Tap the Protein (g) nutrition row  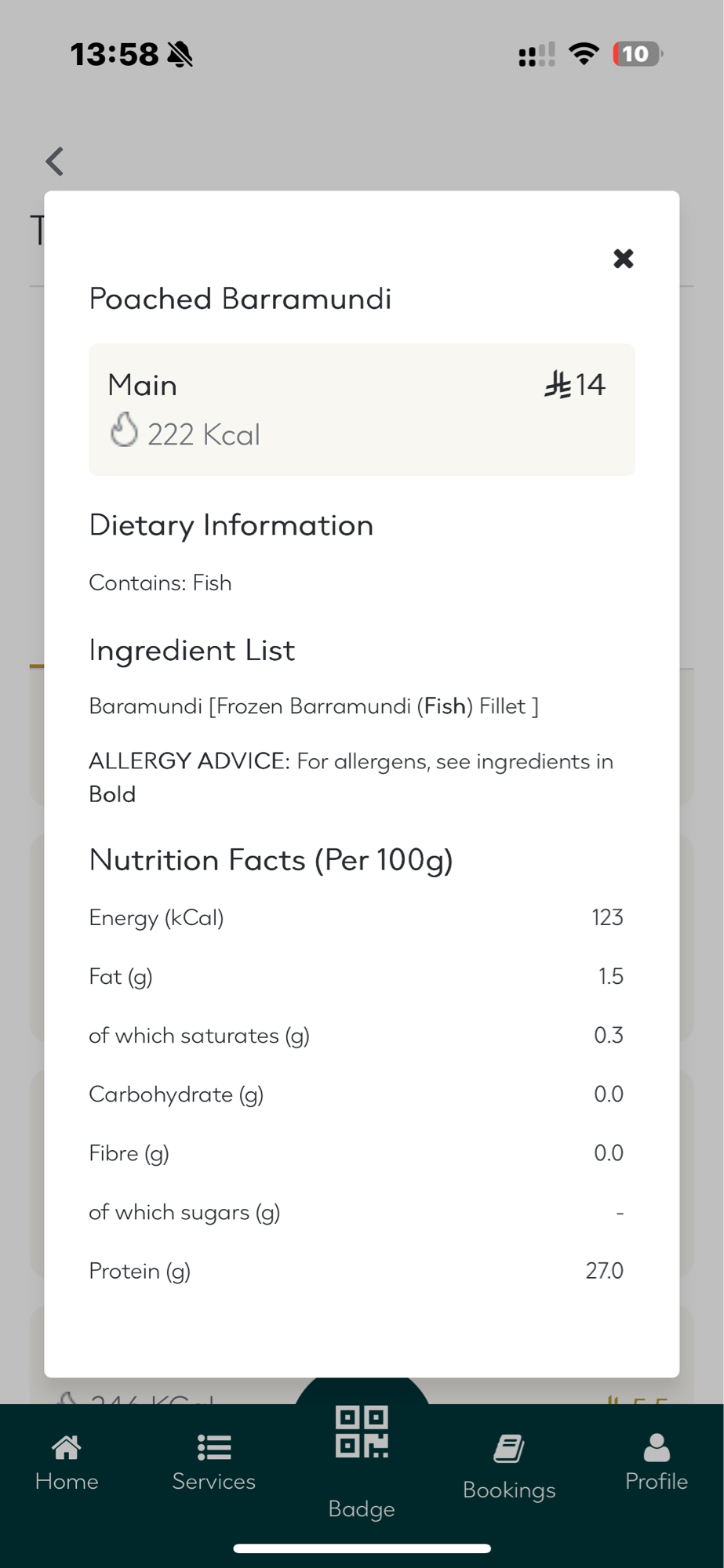point(355,1271)
